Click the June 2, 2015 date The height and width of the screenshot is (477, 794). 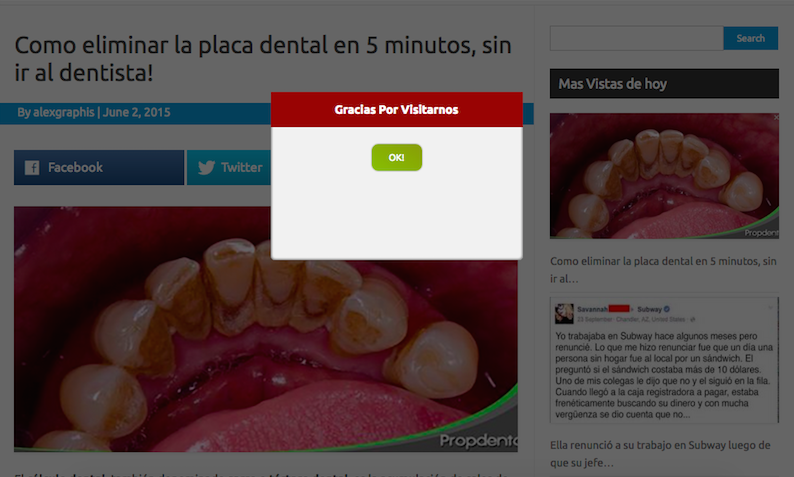[136, 112]
